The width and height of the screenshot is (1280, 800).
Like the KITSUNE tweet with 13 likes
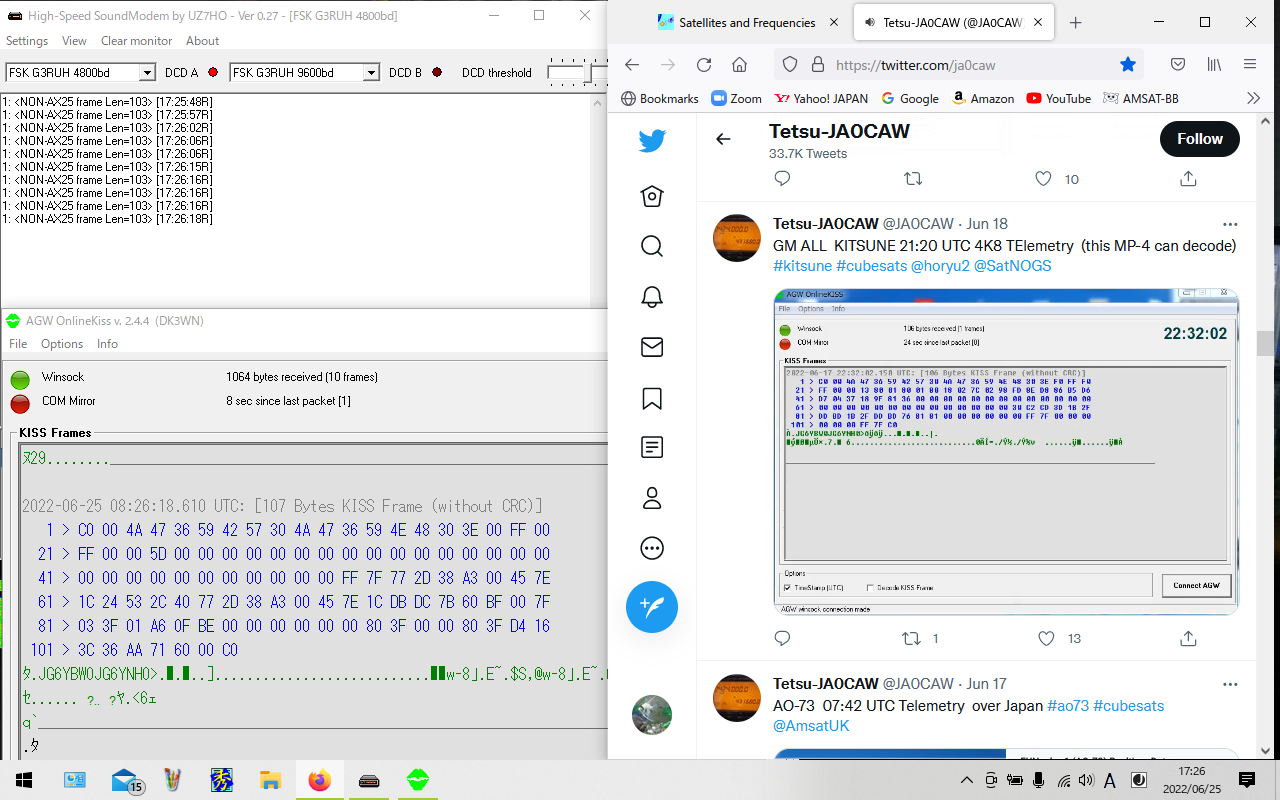[1046, 638]
